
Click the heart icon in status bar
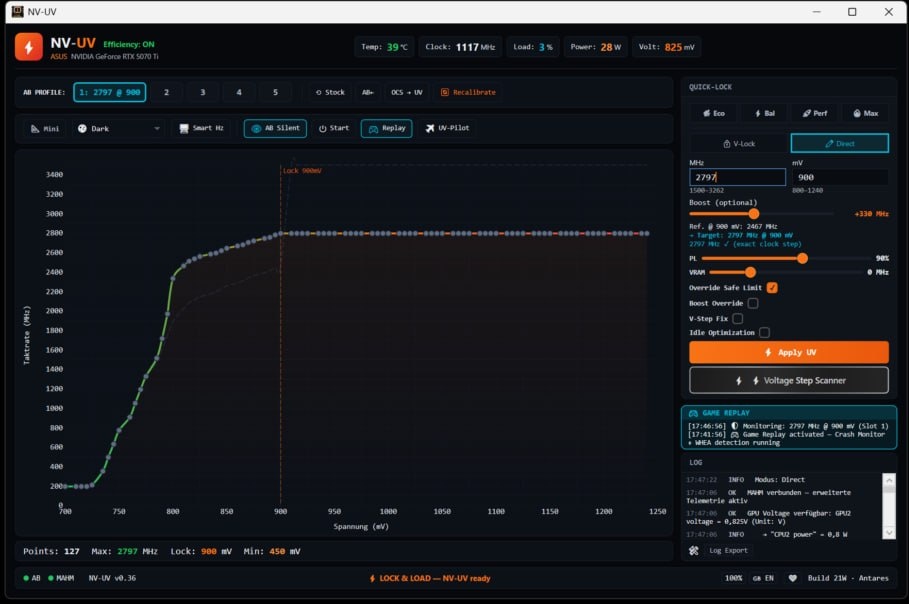pos(792,578)
